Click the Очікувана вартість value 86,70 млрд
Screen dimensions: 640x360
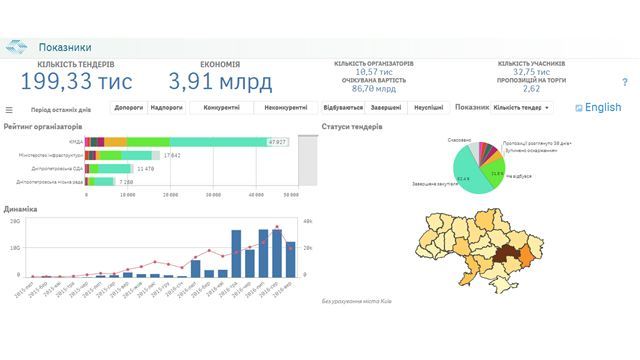[x=374, y=89]
